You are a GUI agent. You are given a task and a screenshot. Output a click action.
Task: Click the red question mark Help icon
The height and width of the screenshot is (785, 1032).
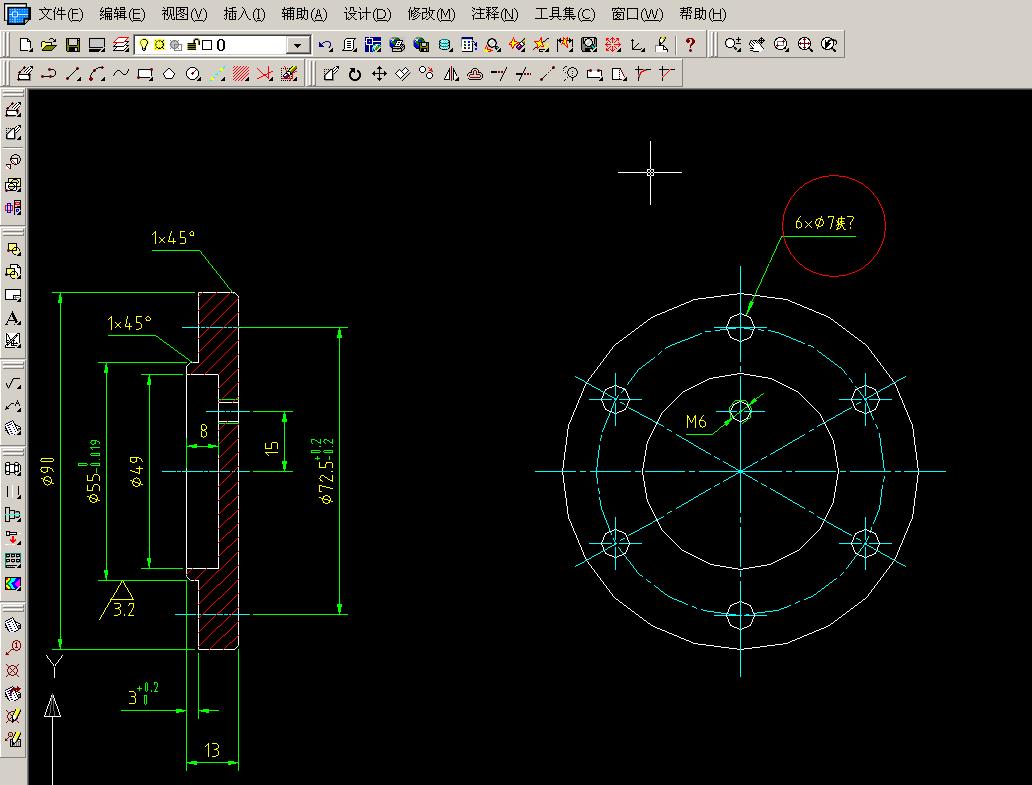coord(690,44)
